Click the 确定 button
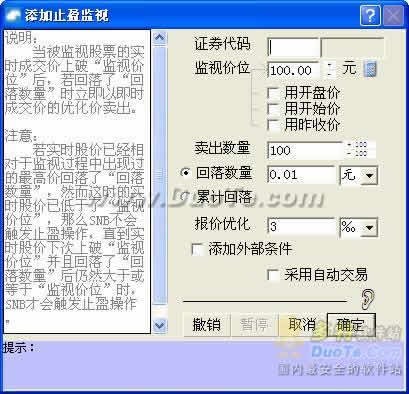The height and width of the screenshot is (394, 409). [351, 324]
